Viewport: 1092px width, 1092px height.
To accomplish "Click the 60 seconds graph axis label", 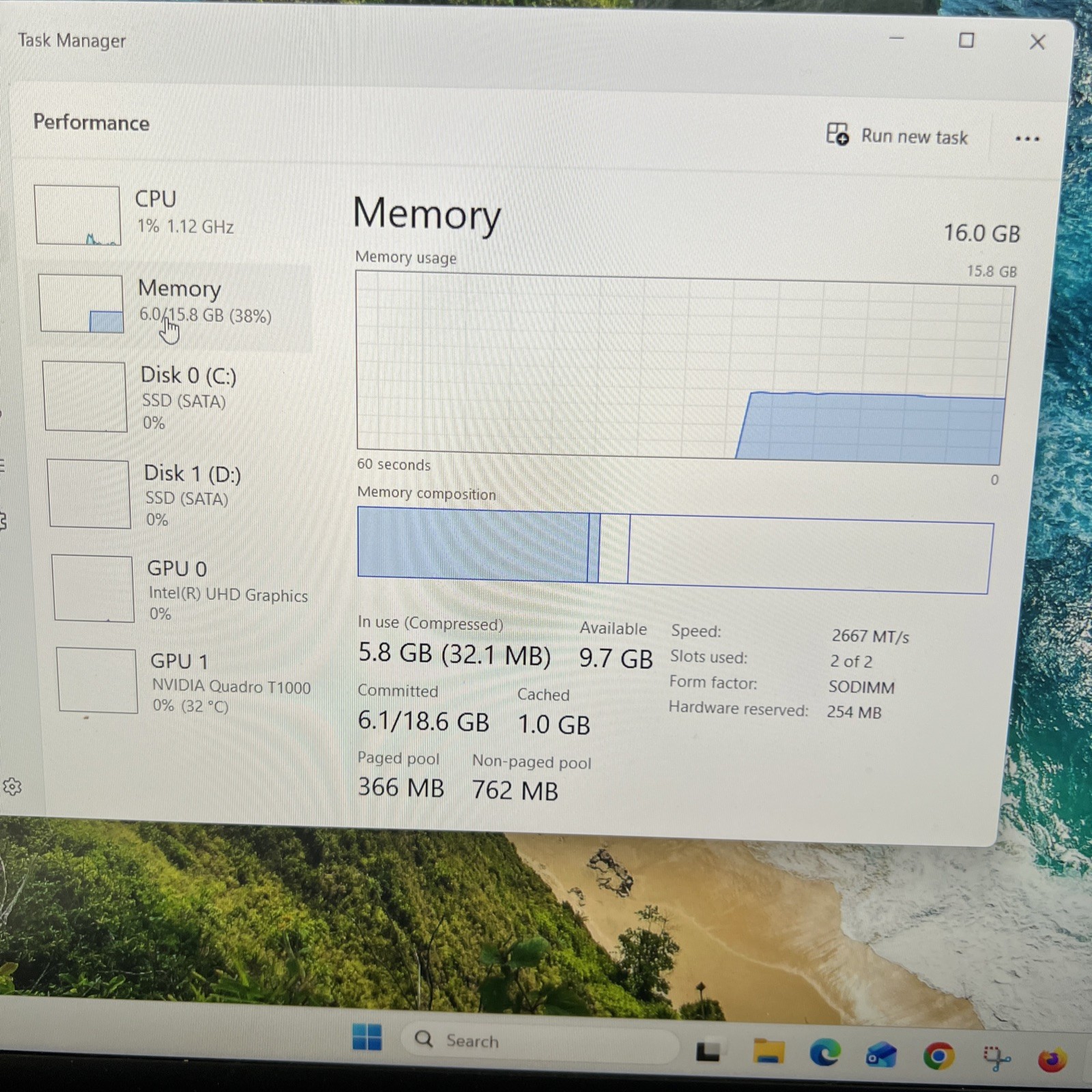I will [394, 464].
